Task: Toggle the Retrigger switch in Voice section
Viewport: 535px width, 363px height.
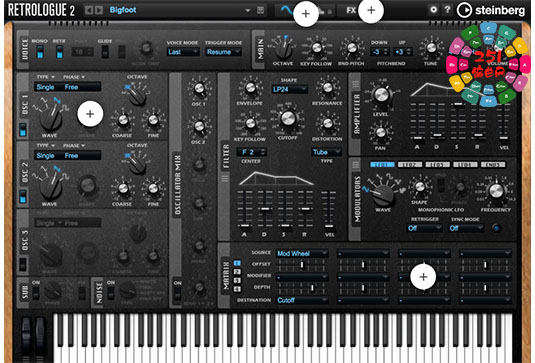Action: (x=59, y=52)
